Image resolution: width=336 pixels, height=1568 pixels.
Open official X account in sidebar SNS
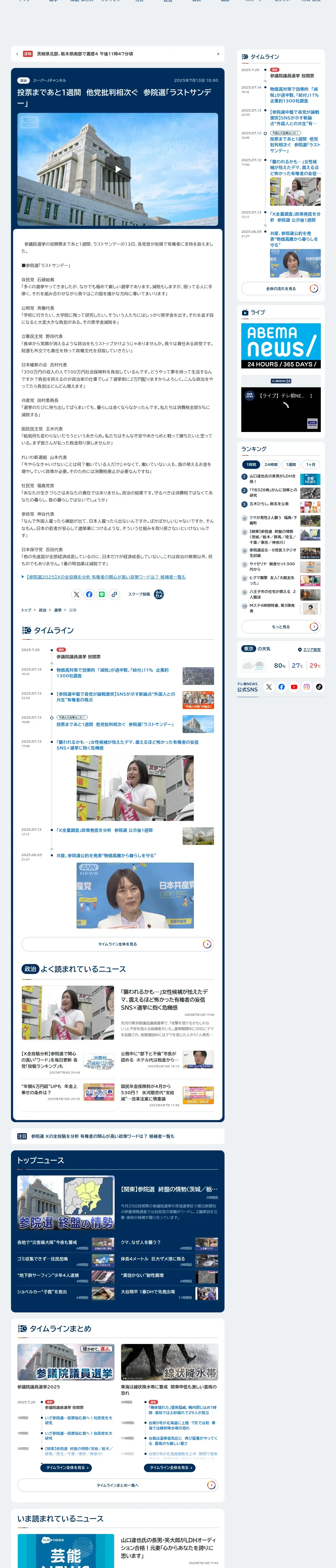(269, 687)
